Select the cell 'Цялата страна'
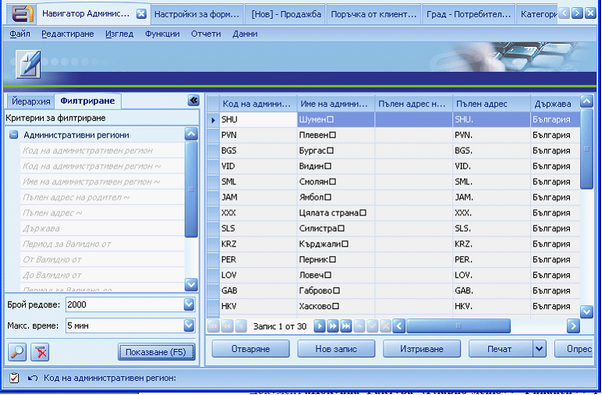The width and height of the screenshot is (602, 395). [336, 213]
